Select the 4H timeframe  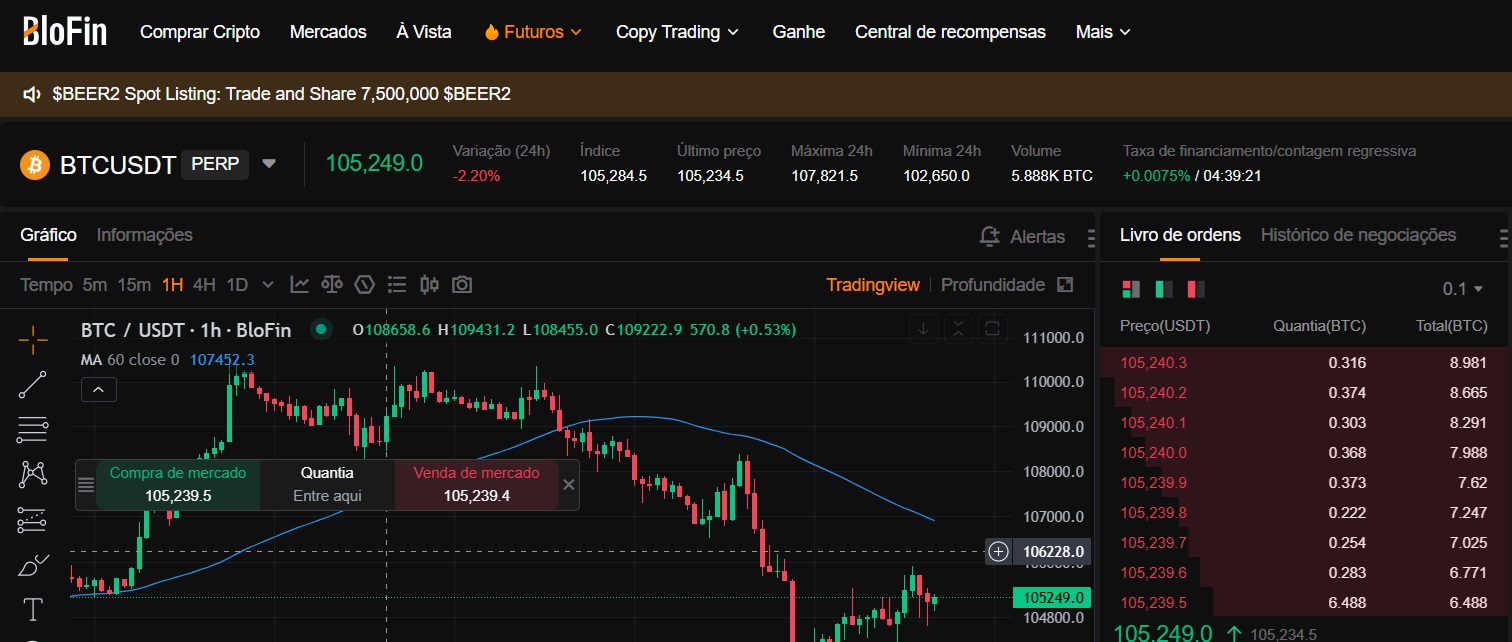pos(204,285)
